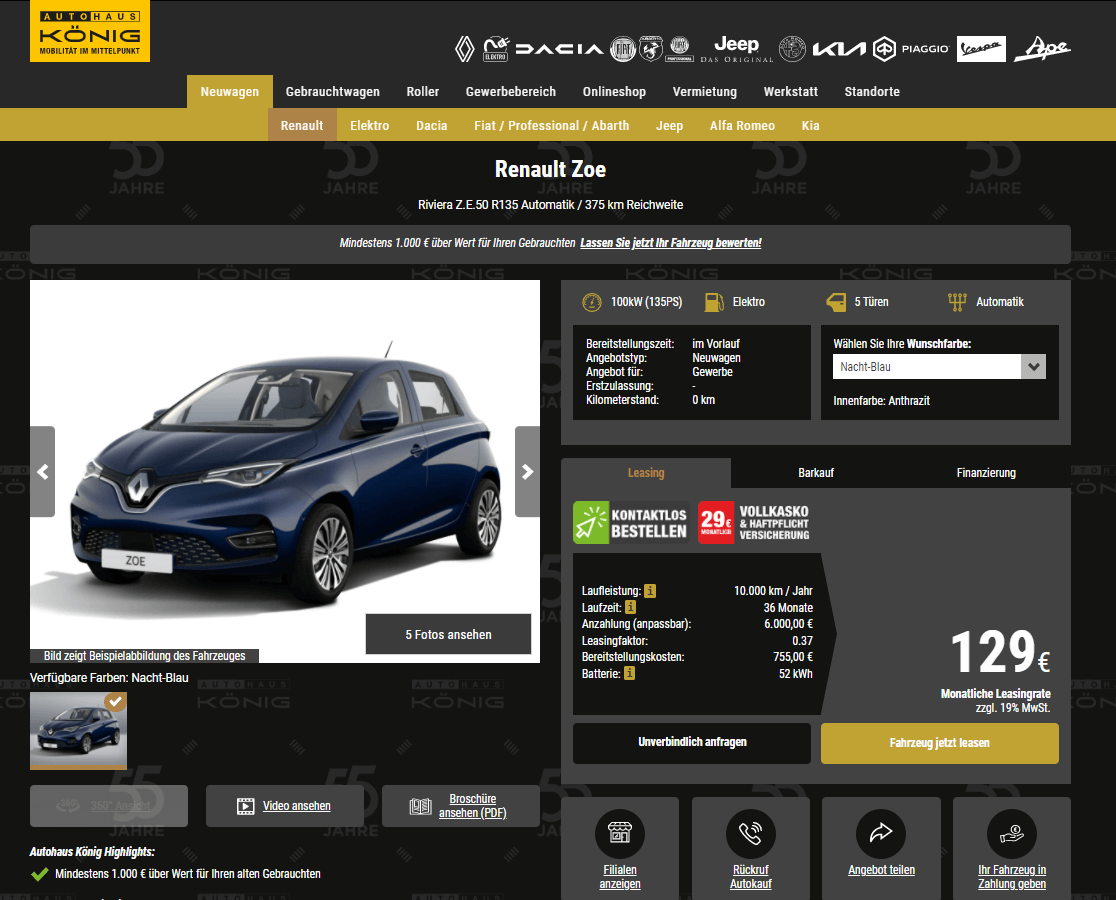Image resolution: width=1116 pixels, height=900 pixels.
Task: Click the Angebot teilen share icon
Action: click(x=881, y=833)
